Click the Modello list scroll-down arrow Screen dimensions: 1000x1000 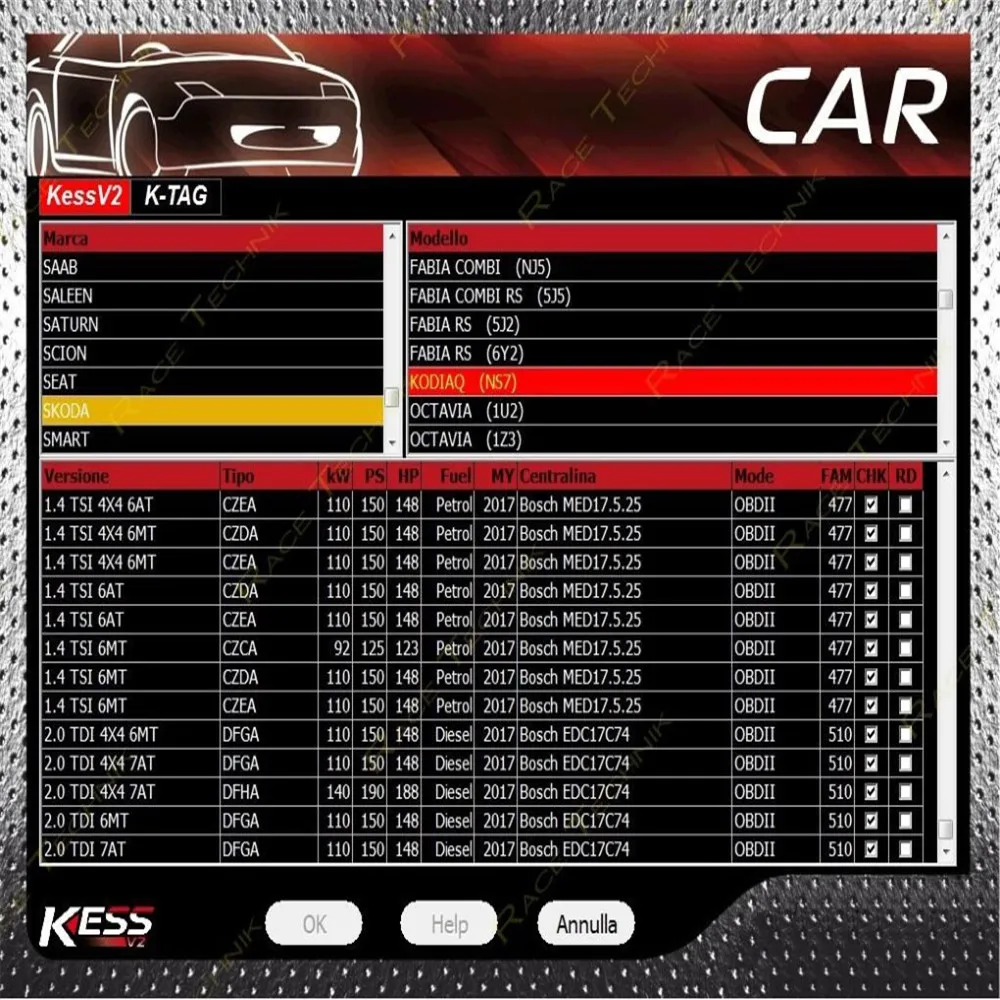coord(946,443)
